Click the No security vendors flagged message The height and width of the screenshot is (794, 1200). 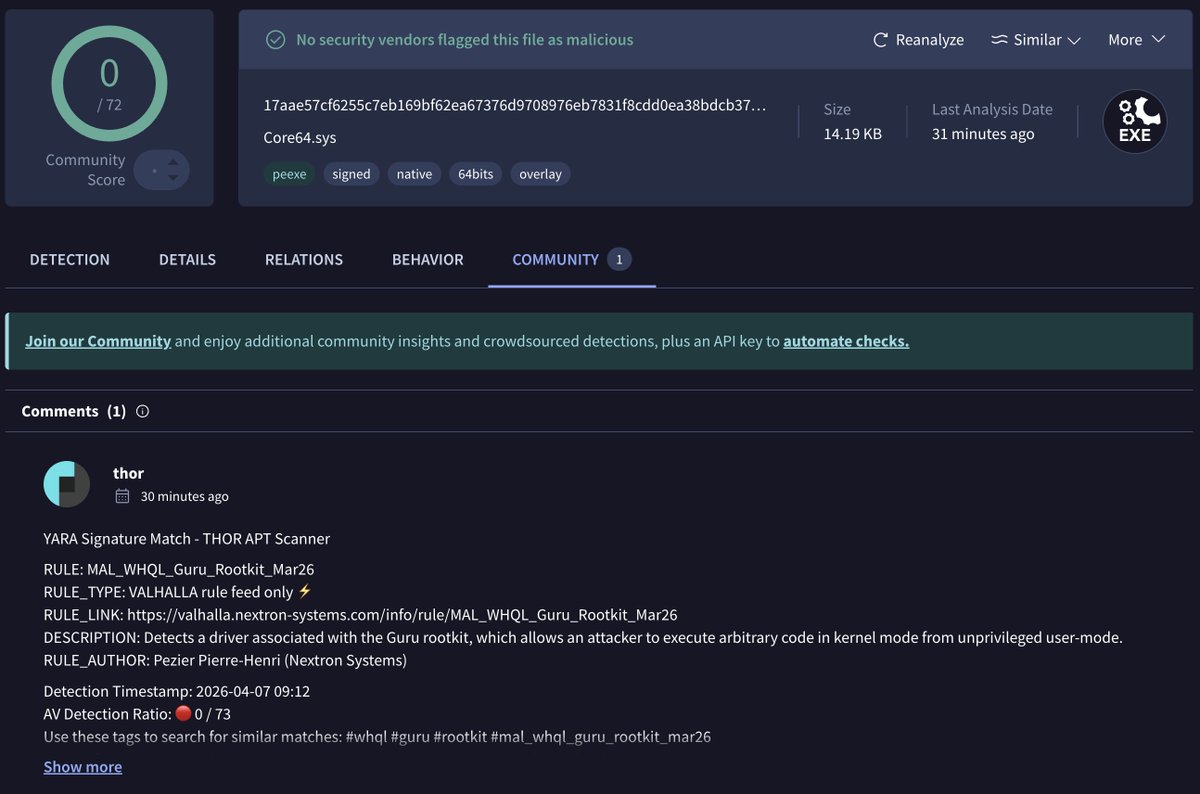[x=465, y=40]
